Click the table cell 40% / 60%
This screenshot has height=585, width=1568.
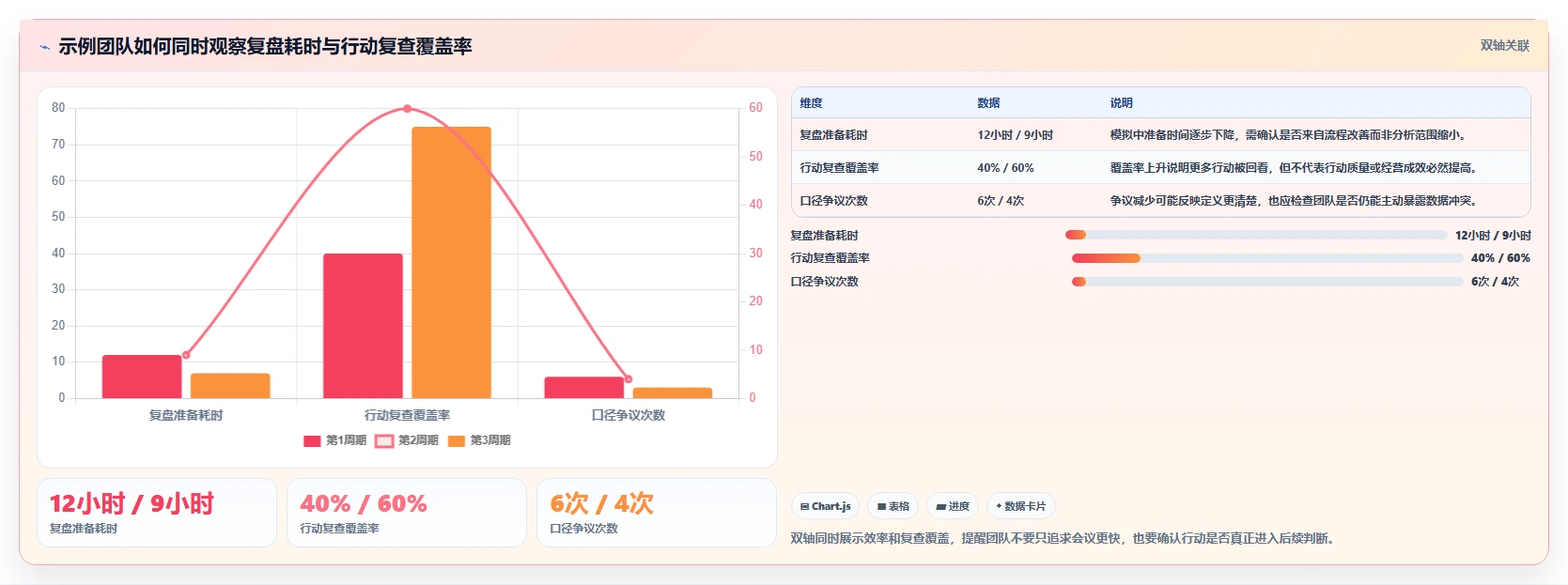click(x=1005, y=168)
